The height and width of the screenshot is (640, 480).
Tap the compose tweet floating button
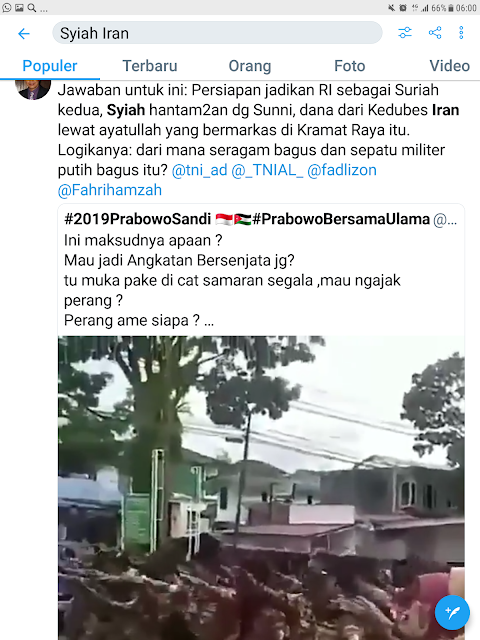pyautogui.click(x=452, y=612)
